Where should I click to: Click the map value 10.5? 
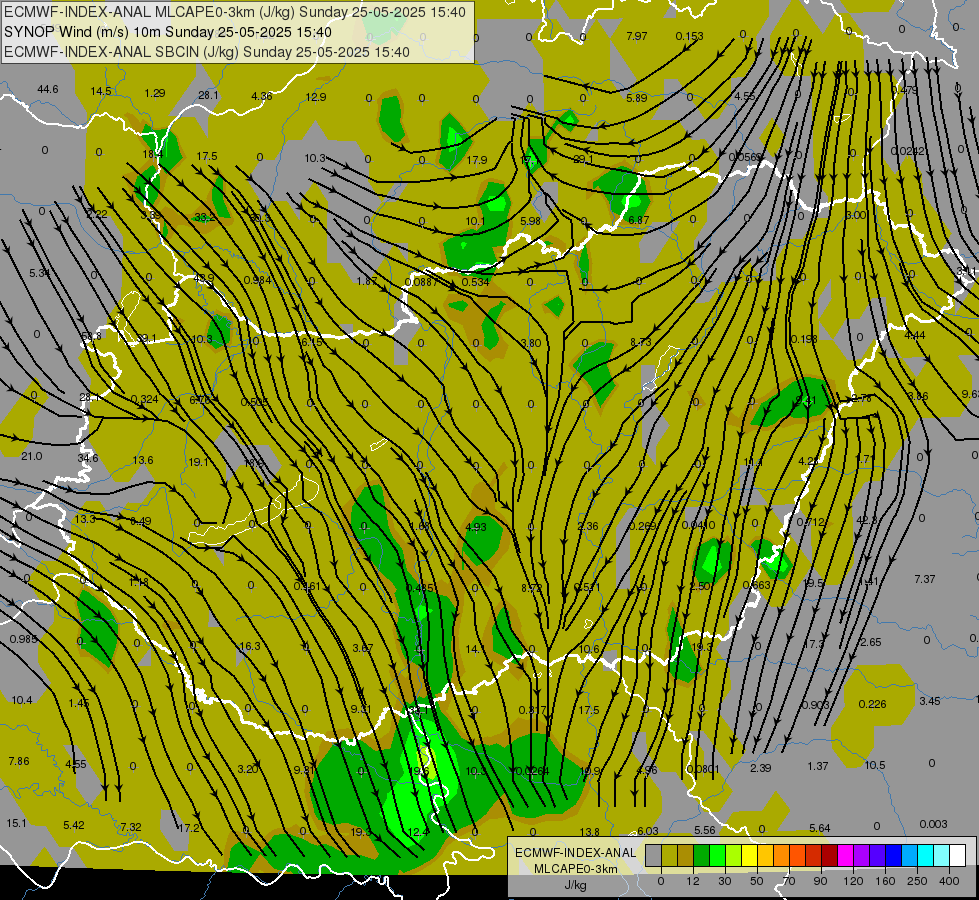[x=875, y=766]
